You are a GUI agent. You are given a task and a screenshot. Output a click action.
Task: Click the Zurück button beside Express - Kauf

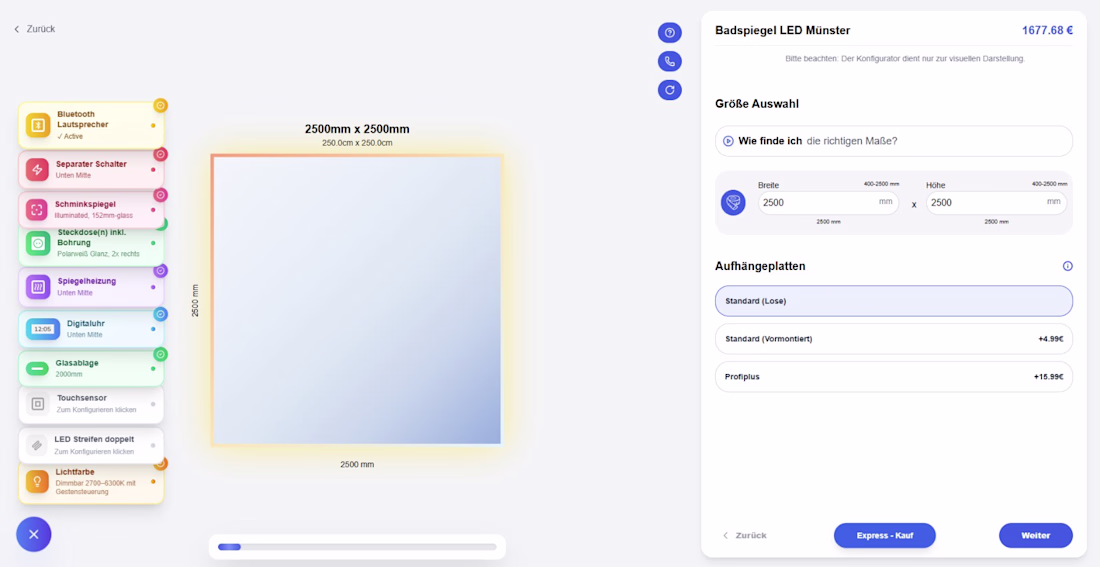(x=744, y=535)
